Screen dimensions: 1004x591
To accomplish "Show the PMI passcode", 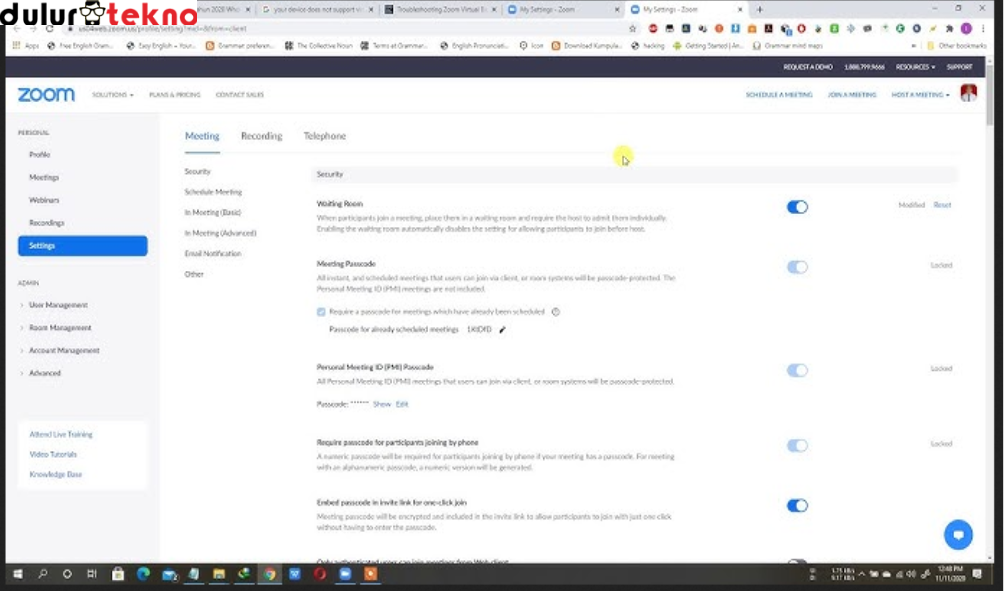I will 382,405.
